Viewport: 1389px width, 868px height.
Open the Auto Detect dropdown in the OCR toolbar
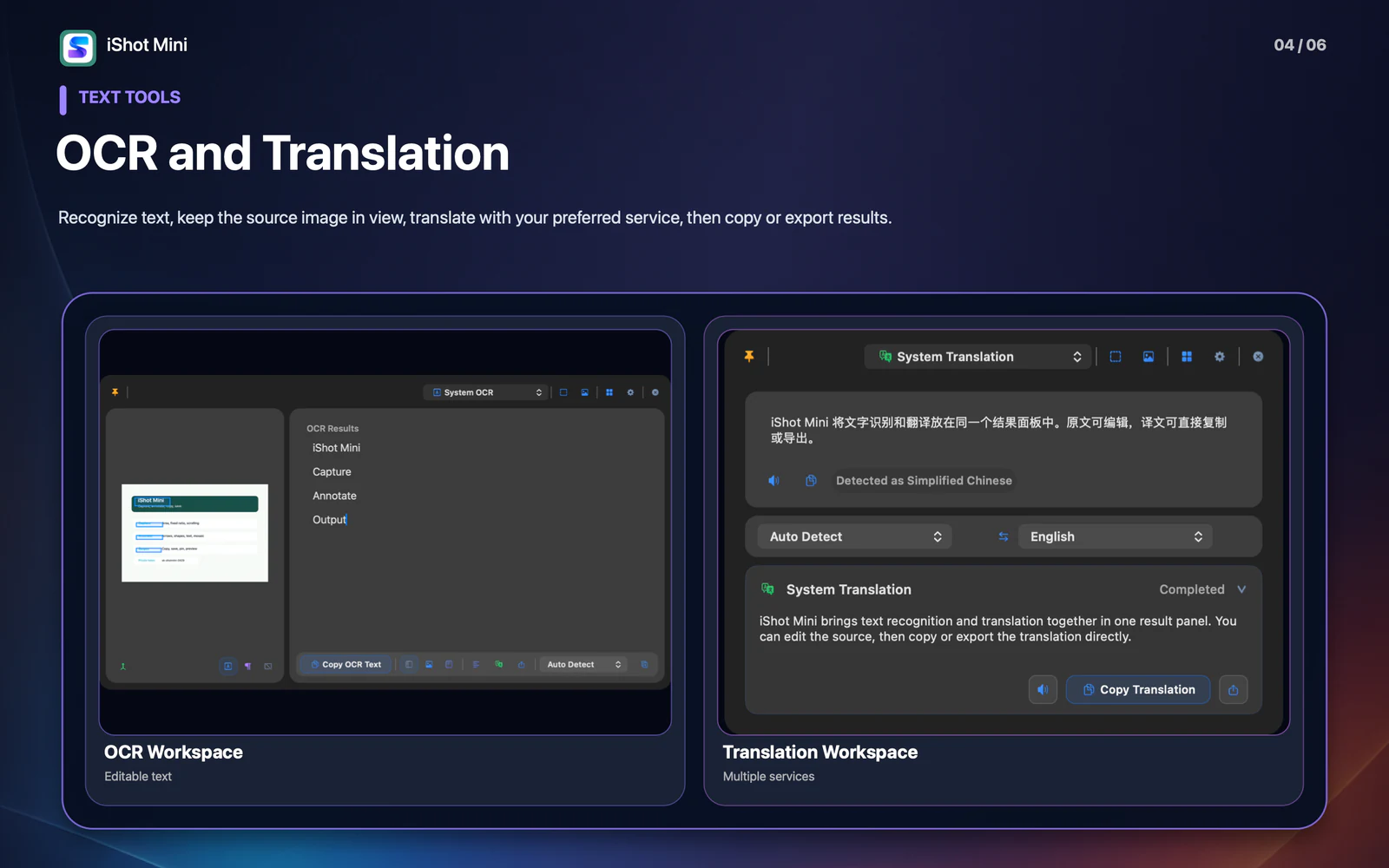point(583,664)
